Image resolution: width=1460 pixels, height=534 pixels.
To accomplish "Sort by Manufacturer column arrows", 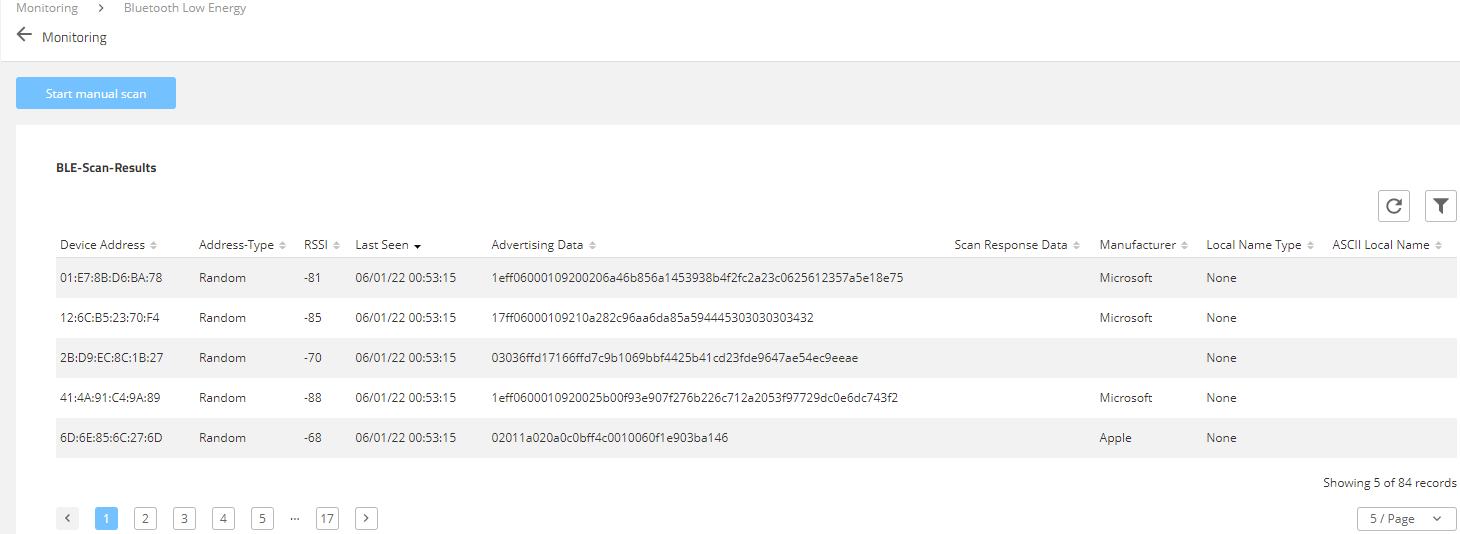I will (x=1185, y=246).
